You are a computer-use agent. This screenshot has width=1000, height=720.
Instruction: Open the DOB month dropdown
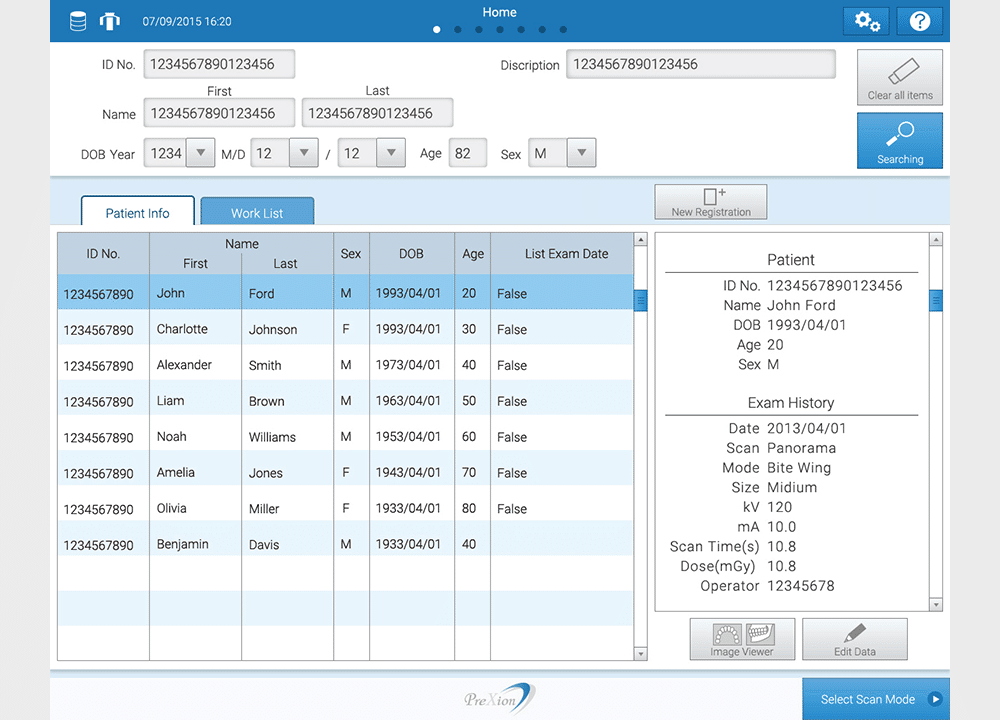pos(303,153)
